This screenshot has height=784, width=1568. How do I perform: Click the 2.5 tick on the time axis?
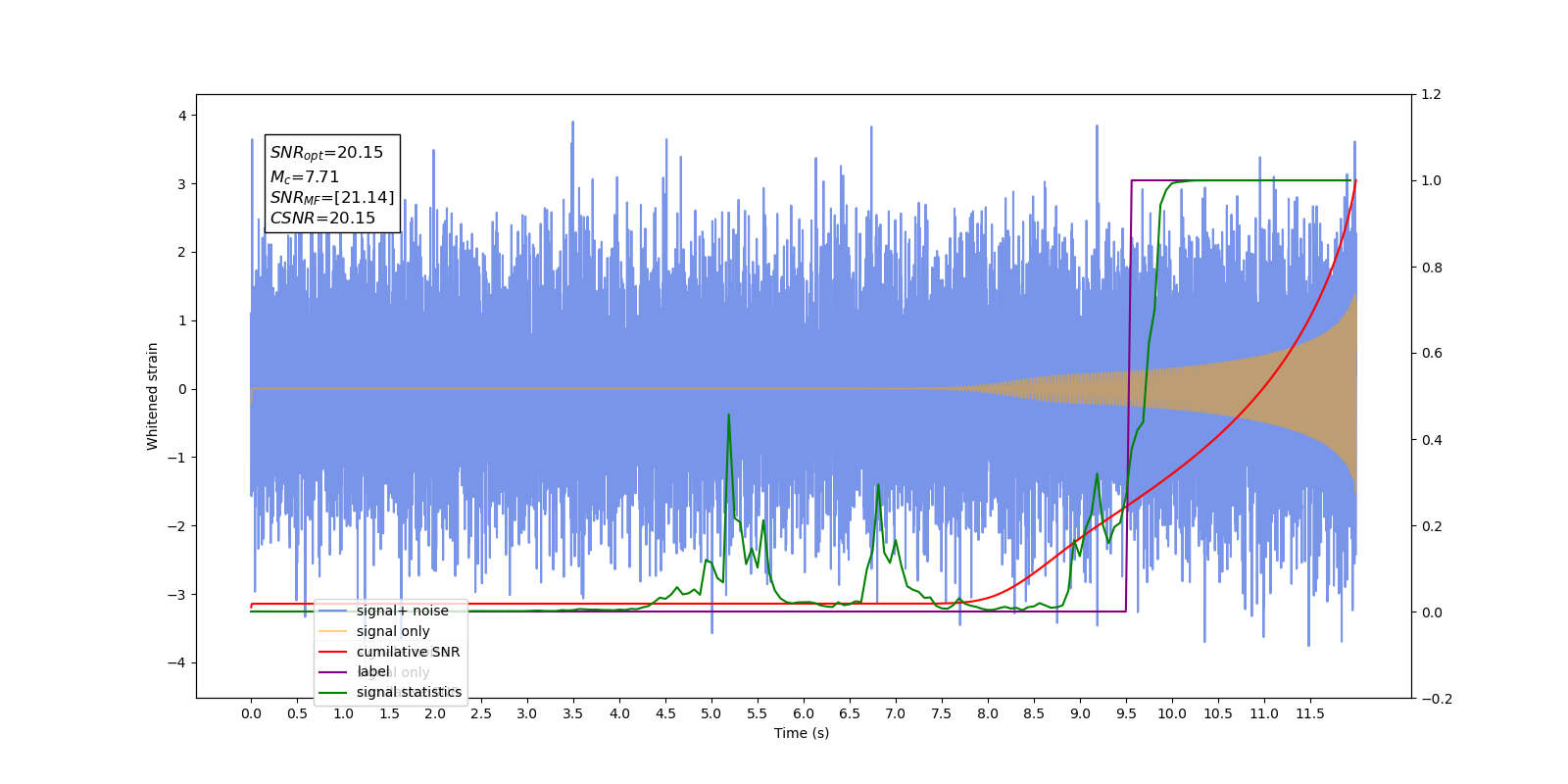[481, 713]
